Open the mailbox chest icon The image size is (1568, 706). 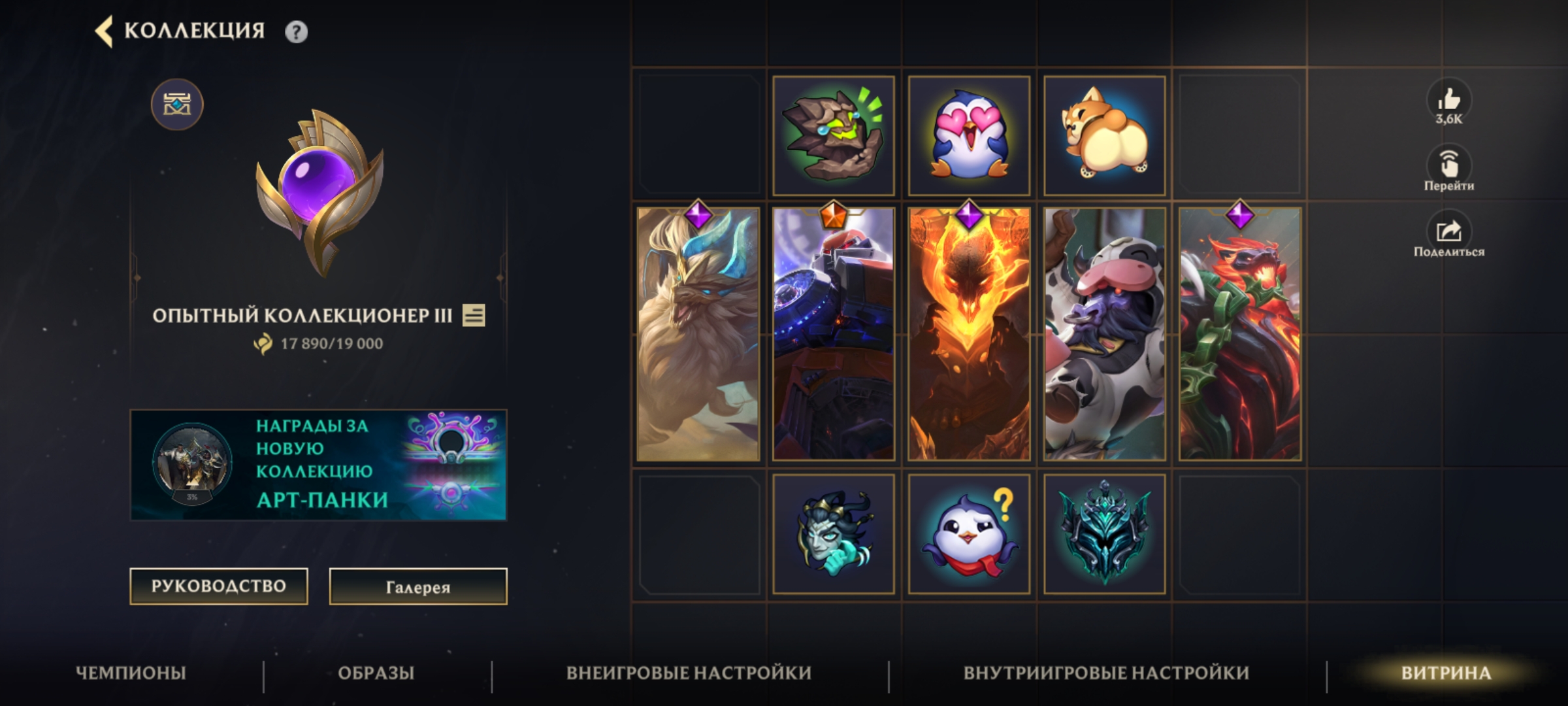click(x=177, y=105)
